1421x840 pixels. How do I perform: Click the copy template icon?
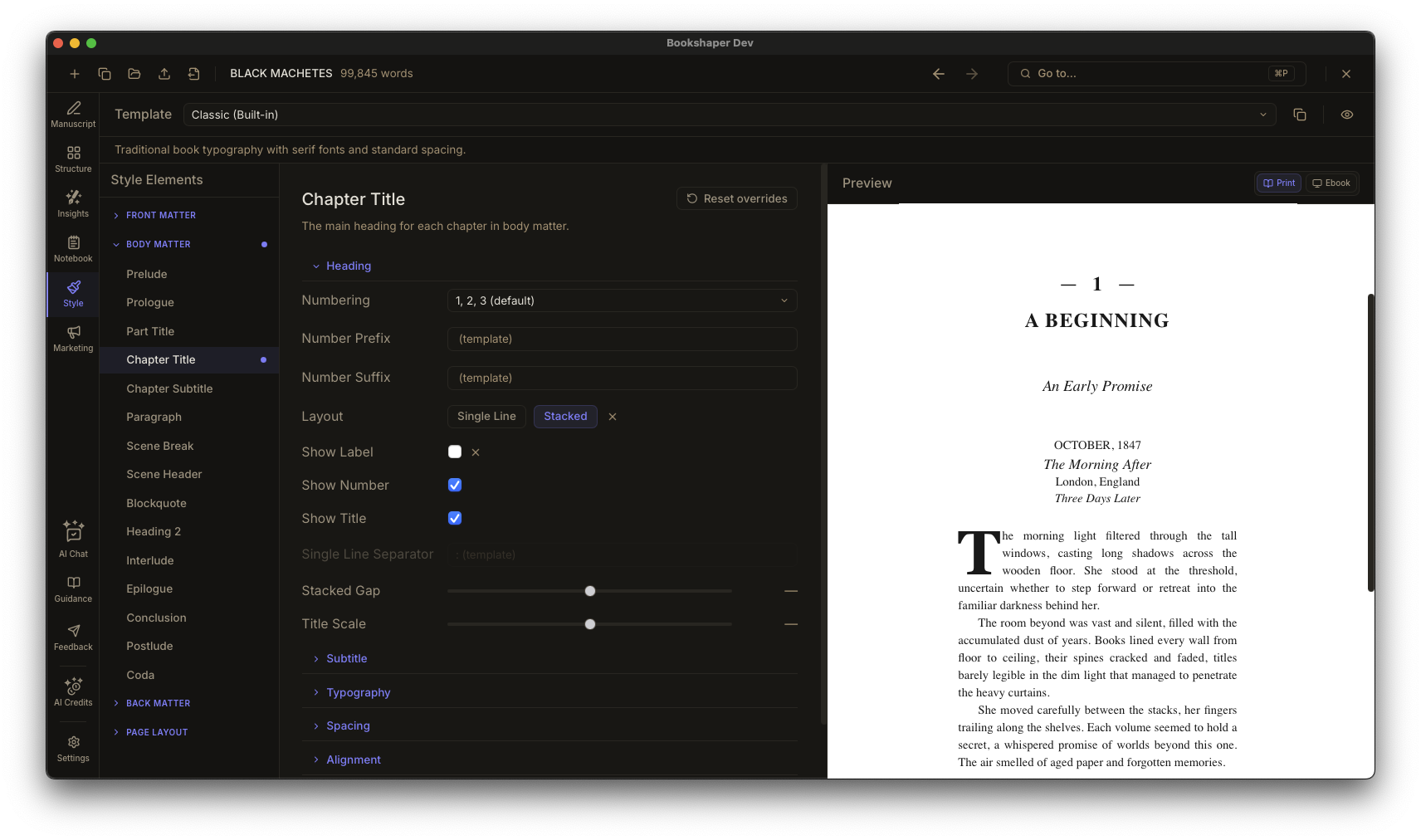point(1300,115)
